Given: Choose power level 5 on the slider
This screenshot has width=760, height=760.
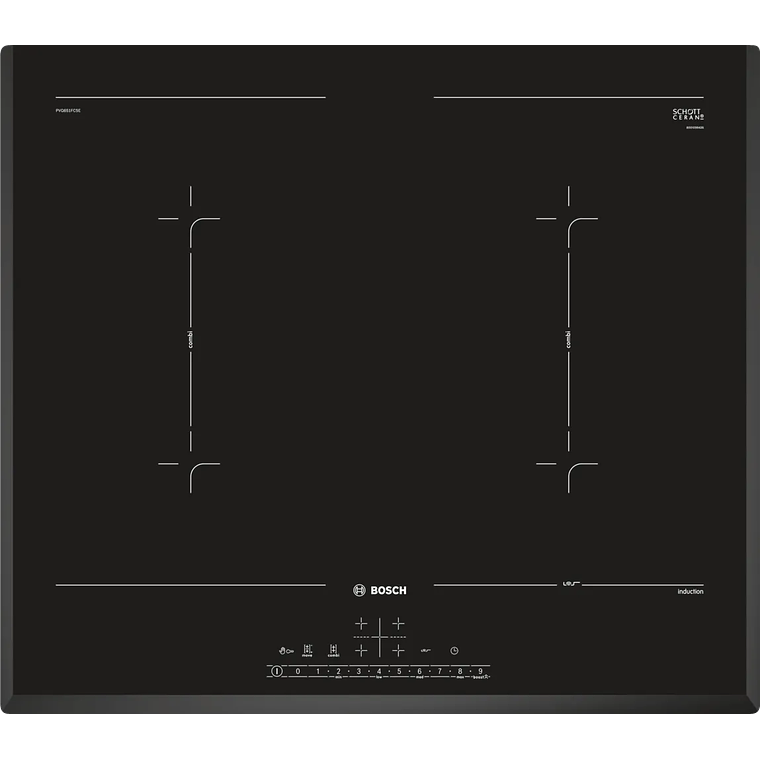Looking at the screenshot, I should click(x=399, y=671).
